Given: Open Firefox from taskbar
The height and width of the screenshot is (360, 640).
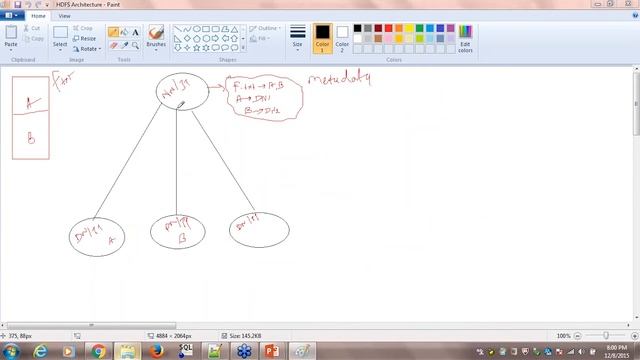Looking at the screenshot, I should 156,351.
